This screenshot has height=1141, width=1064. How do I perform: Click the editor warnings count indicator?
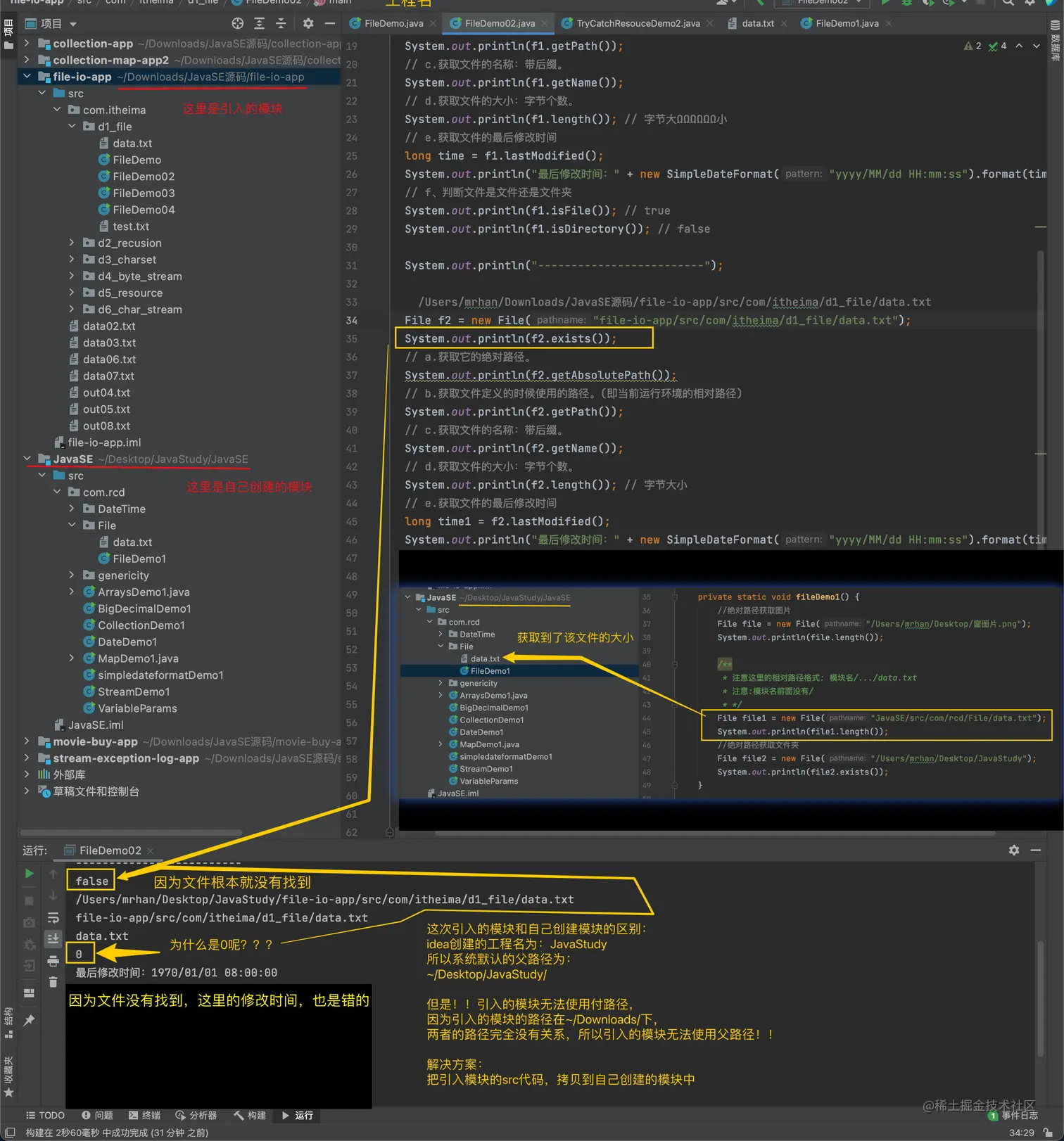(973, 46)
